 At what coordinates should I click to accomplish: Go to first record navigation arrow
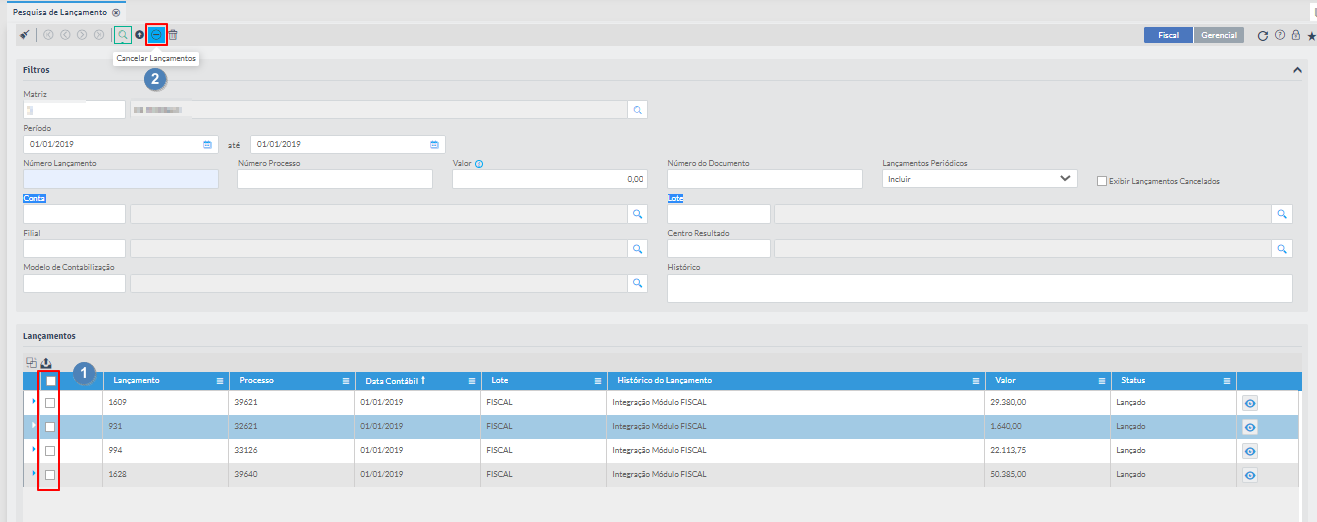pos(48,35)
